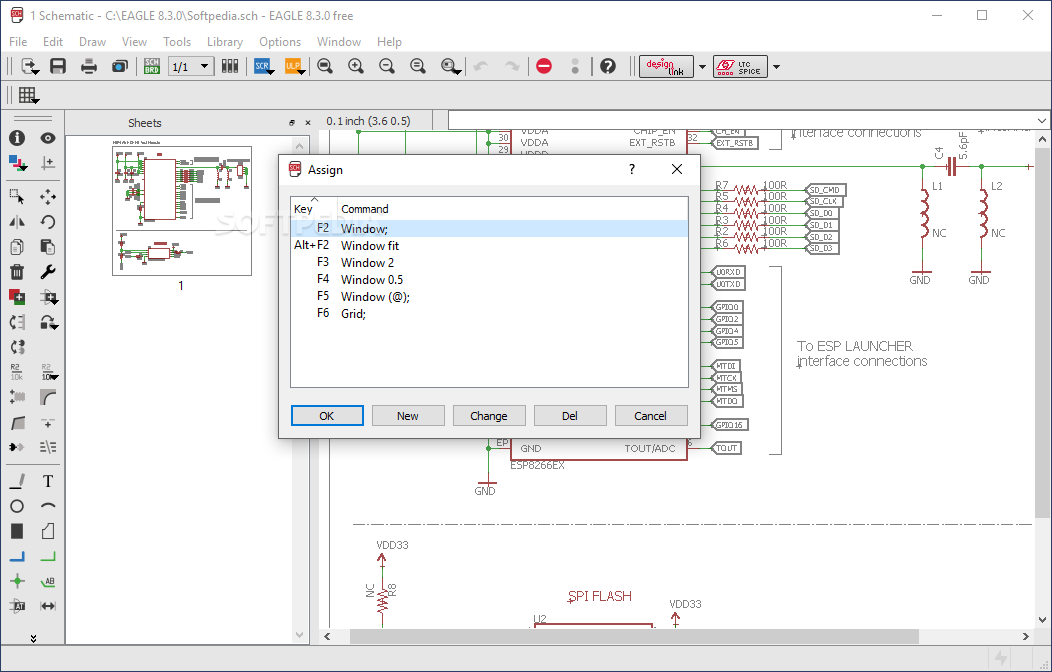Screen dimensions: 1052x672
Task: Select the Info tool in left toolbar
Action: (17, 137)
